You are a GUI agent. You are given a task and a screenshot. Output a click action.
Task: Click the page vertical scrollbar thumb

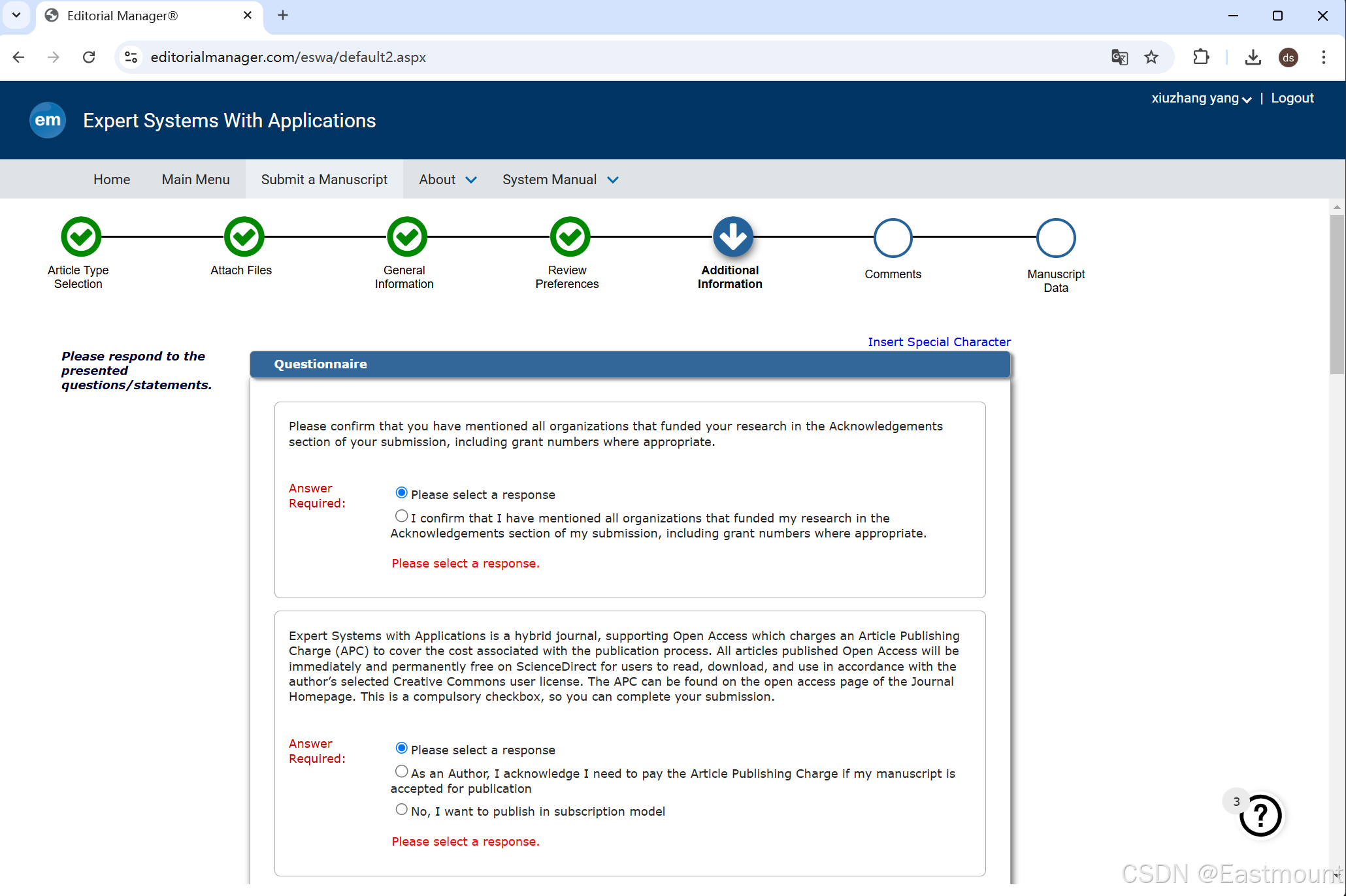(1336, 294)
